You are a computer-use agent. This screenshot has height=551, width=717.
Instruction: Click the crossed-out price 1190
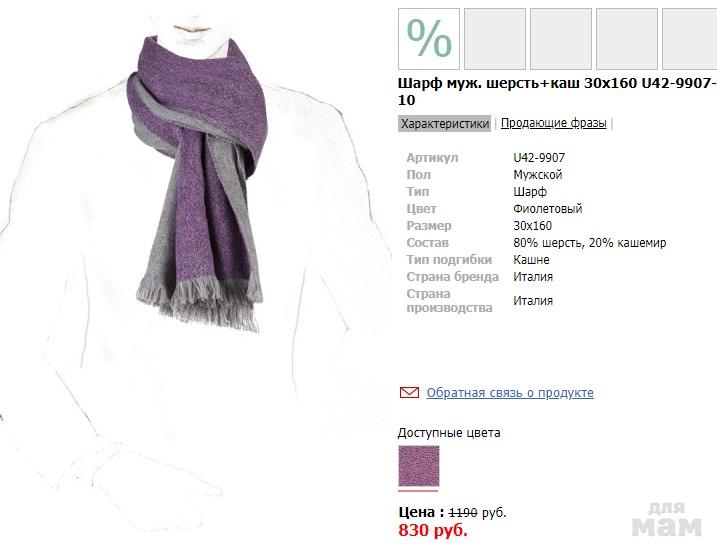coord(463,513)
